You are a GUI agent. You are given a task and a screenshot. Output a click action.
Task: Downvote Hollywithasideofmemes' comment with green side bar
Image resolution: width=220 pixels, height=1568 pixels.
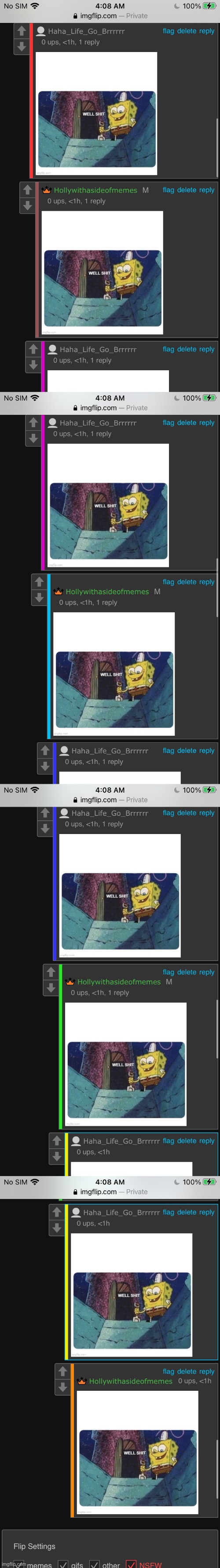pos(51,988)
